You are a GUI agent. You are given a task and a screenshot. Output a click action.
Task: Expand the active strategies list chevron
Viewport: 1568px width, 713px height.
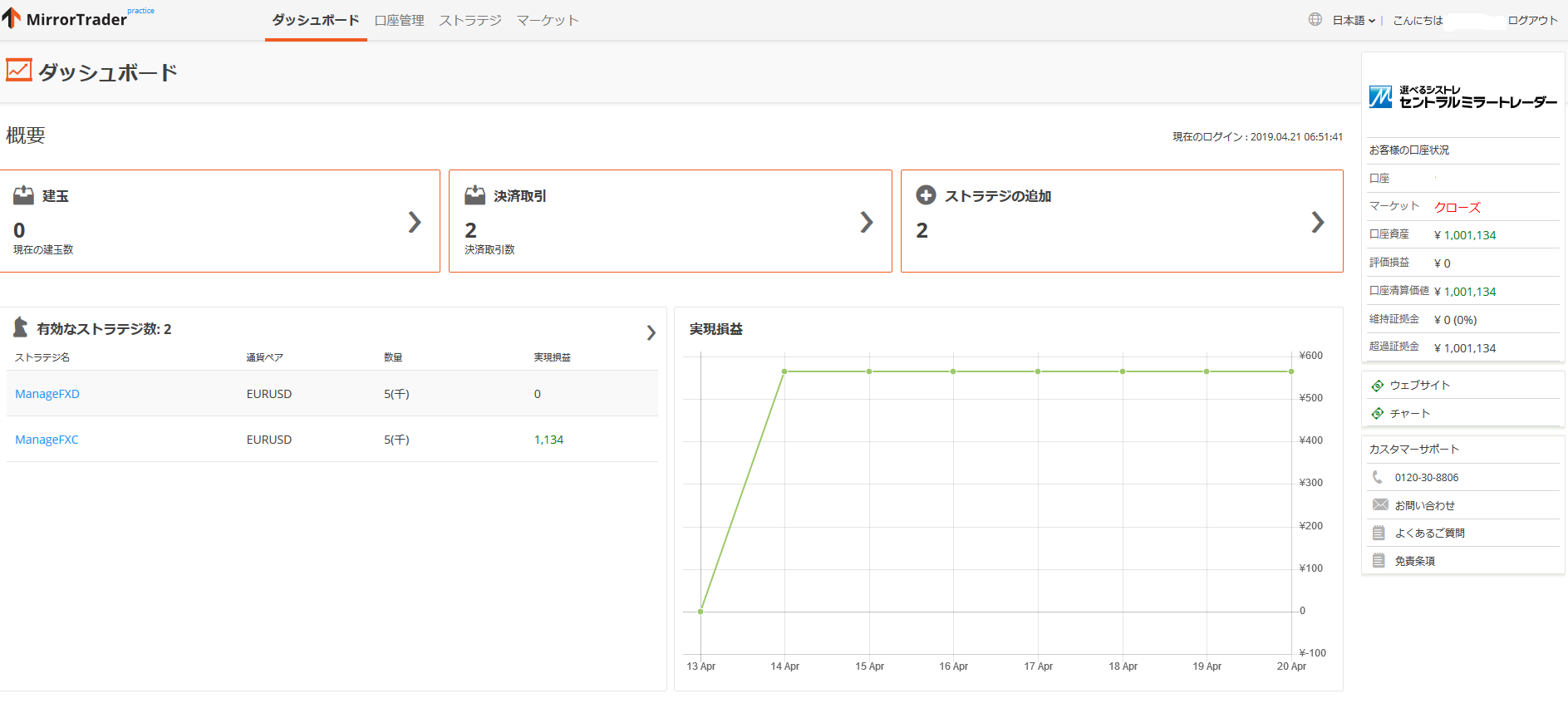(651, 332)
